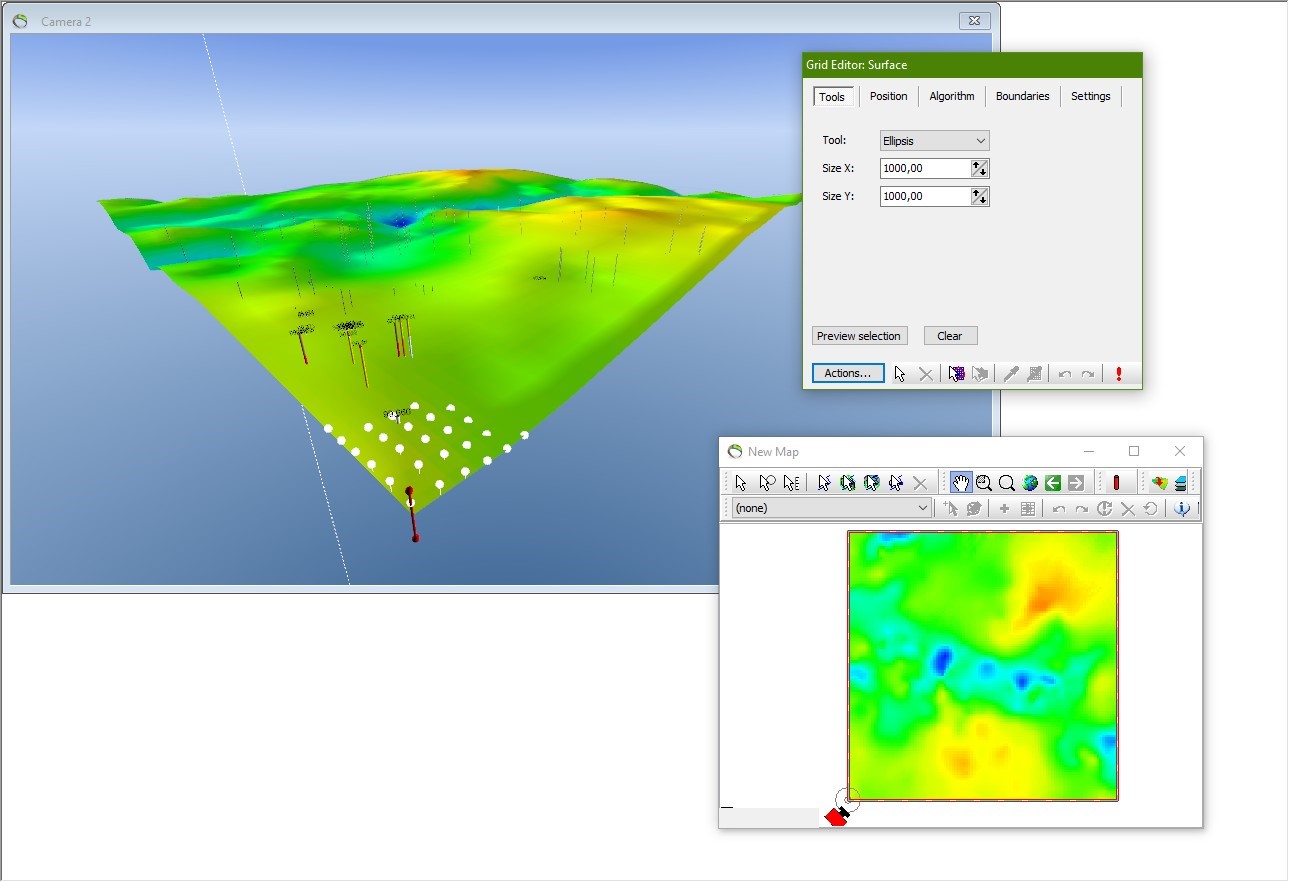The height and width of the screenshot is (882, 1289).
Task: Click Size X spinner arrows
Action: coord(980,168)
